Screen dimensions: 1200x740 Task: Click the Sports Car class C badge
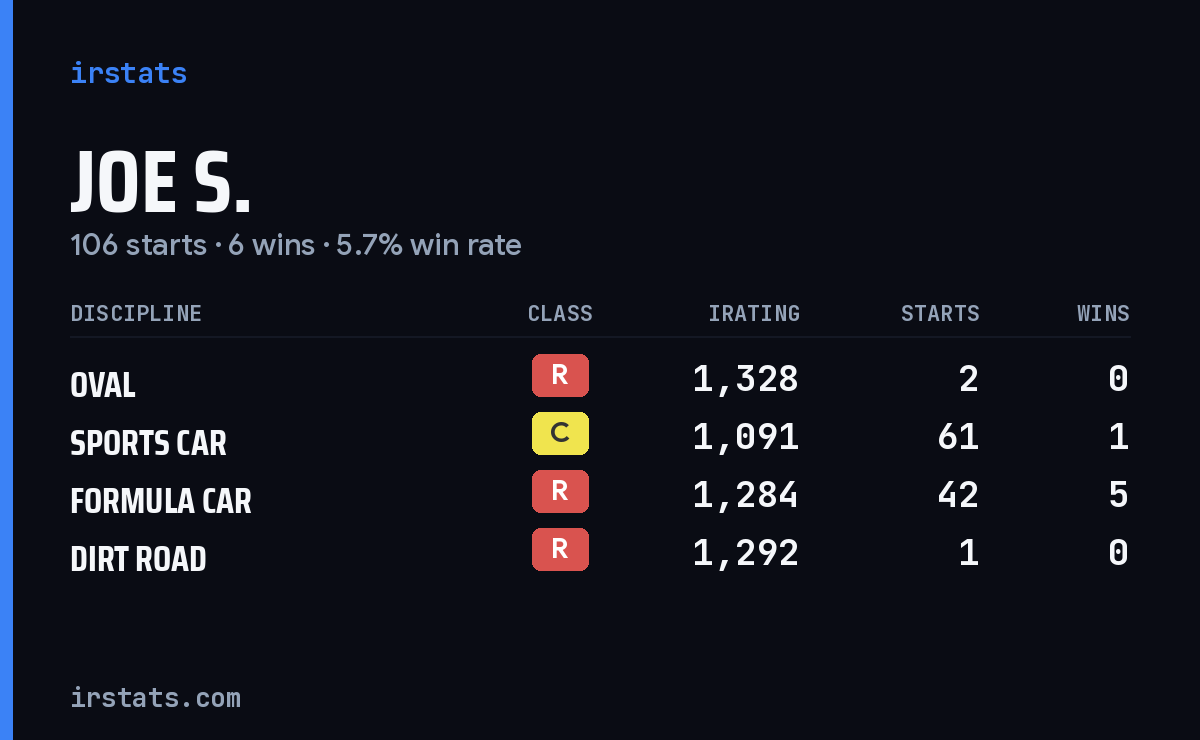[x=560, y=433]
